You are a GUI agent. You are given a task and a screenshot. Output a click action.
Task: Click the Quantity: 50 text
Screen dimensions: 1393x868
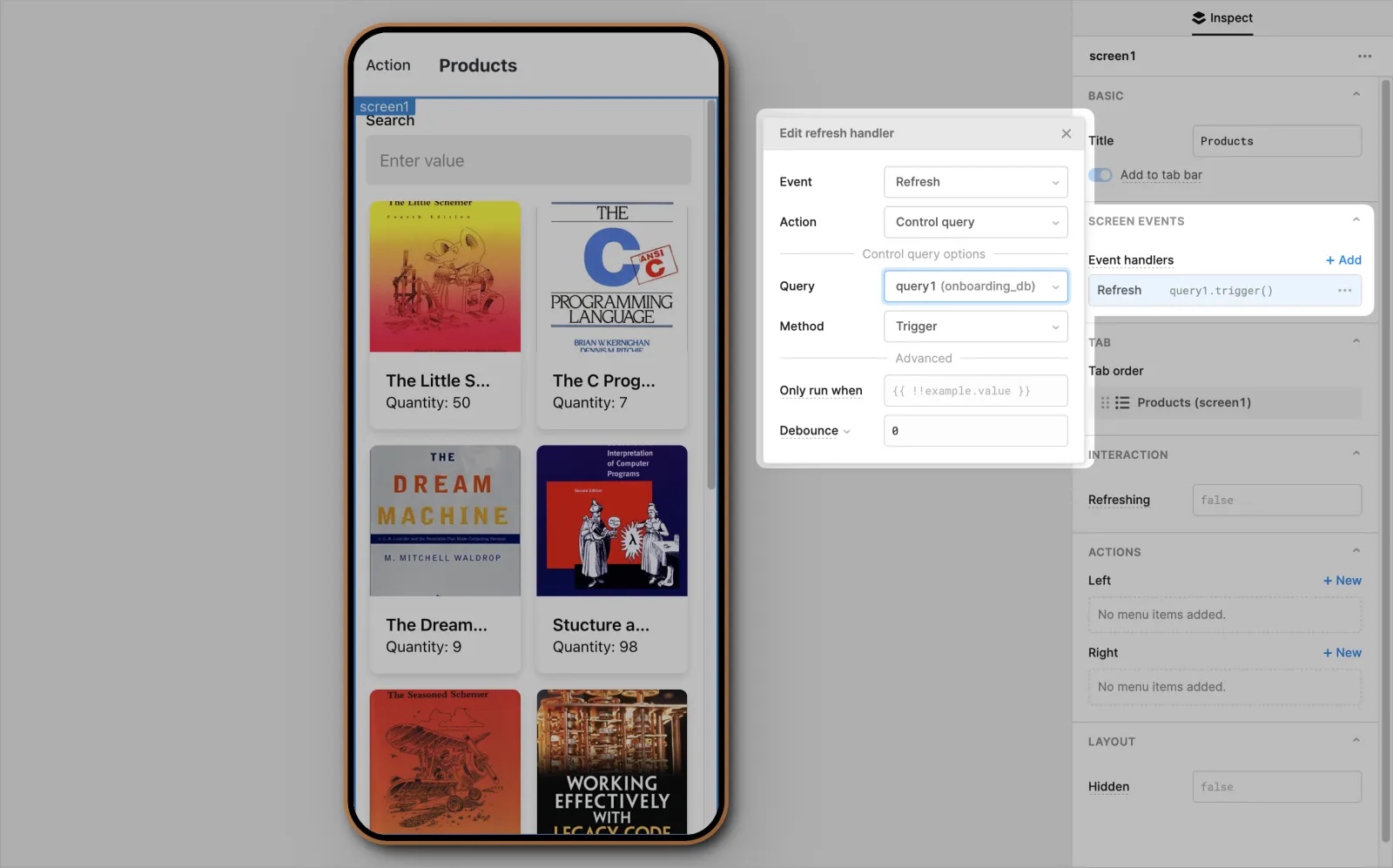(427, 403)
